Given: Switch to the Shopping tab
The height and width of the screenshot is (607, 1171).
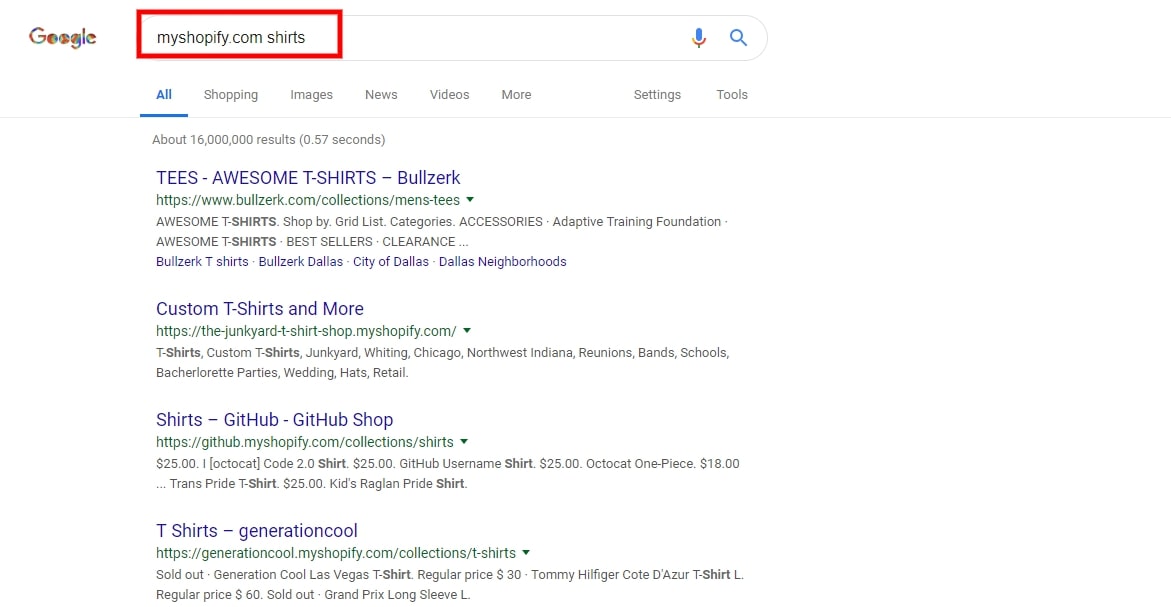Looking at the screenshot, I should coord(231,95).
